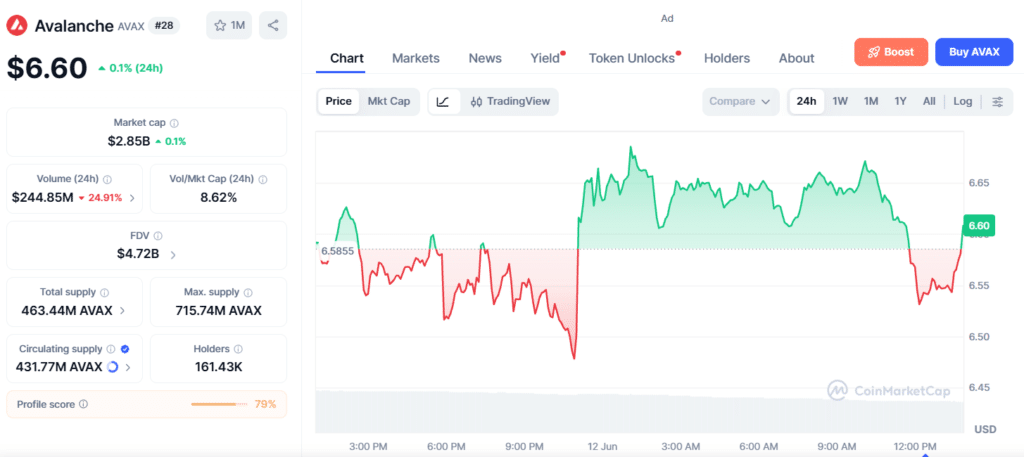Click the #28 rank badge

coord(164,25)
